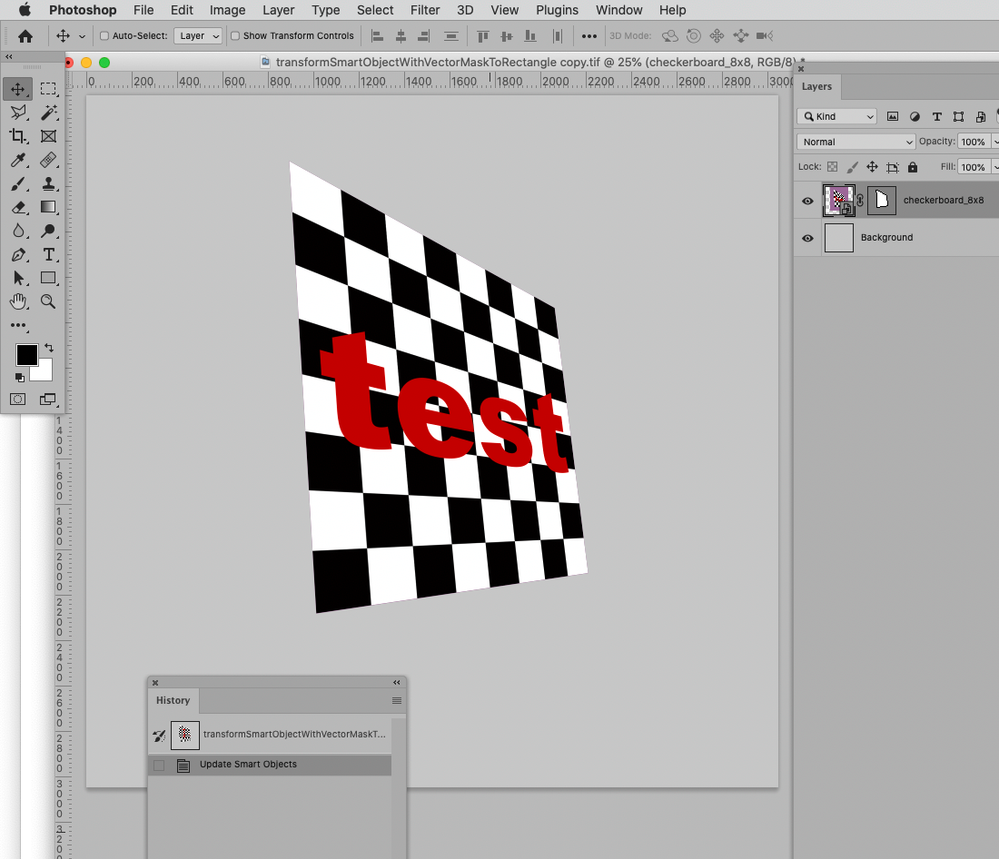Collapse History panel double arrow
Screen dimensions: 999x859
pyautogui.click(x=396, y=682)
